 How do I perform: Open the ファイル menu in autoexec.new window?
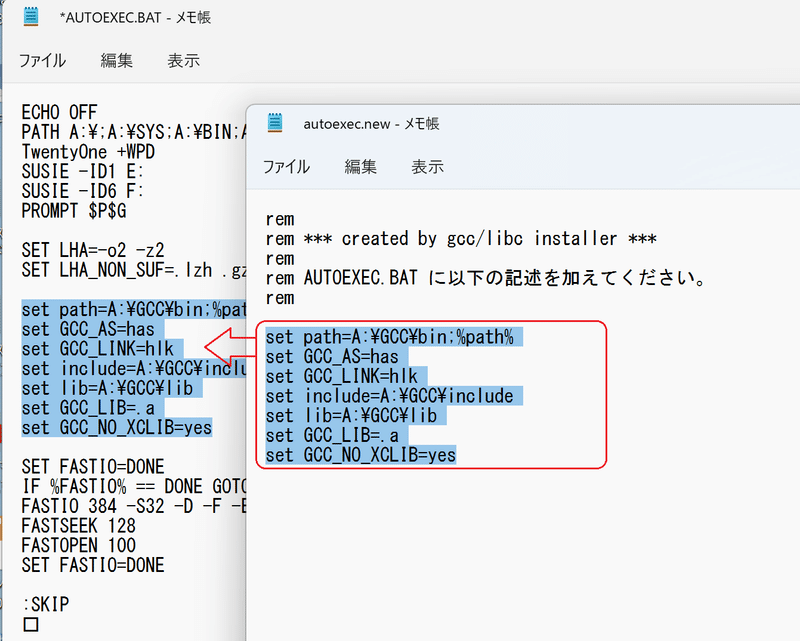(x=286, y=167)
